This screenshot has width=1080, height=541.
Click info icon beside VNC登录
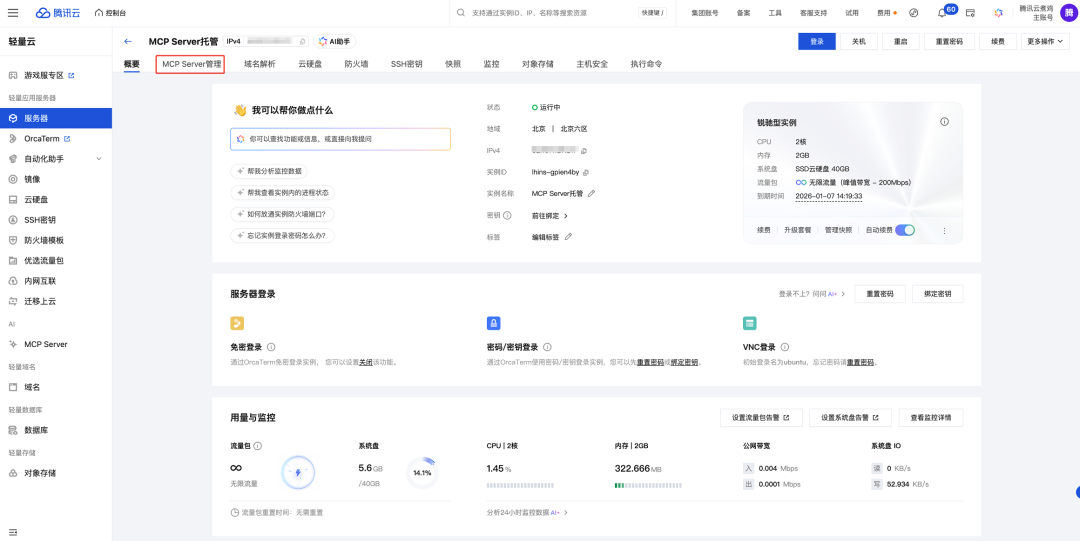pyautogui.click(x=785, y=347)
